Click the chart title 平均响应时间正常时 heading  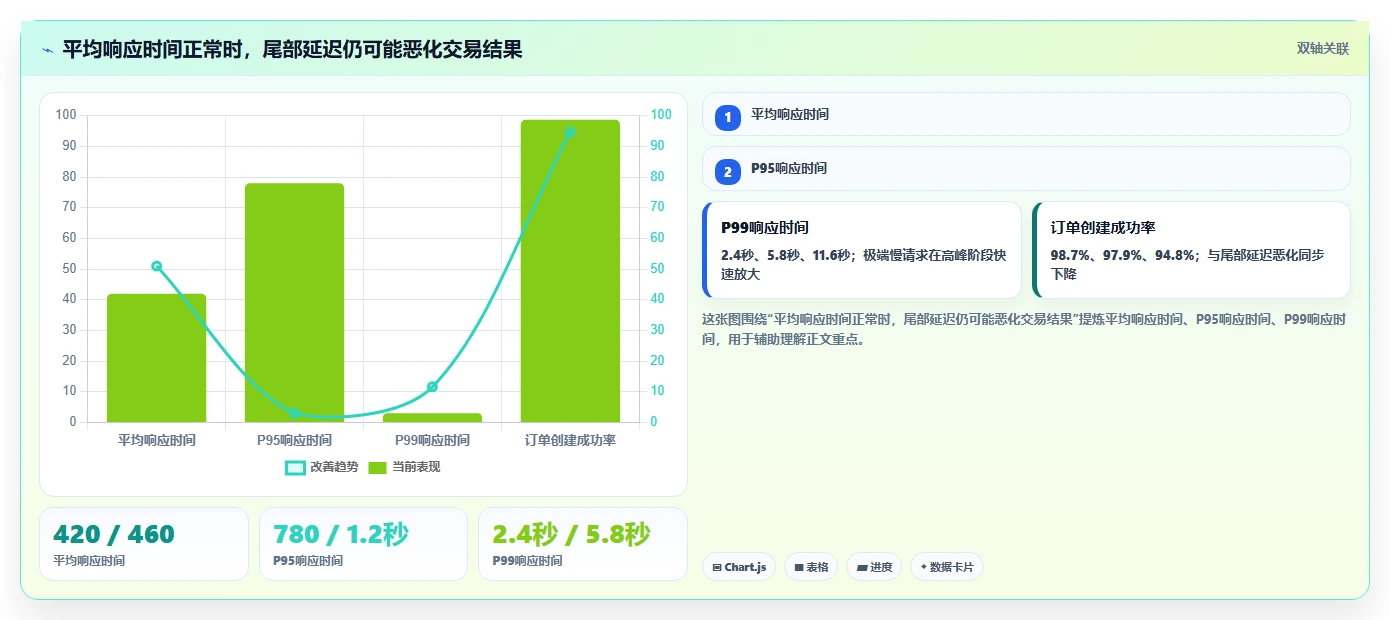(292, 50)
